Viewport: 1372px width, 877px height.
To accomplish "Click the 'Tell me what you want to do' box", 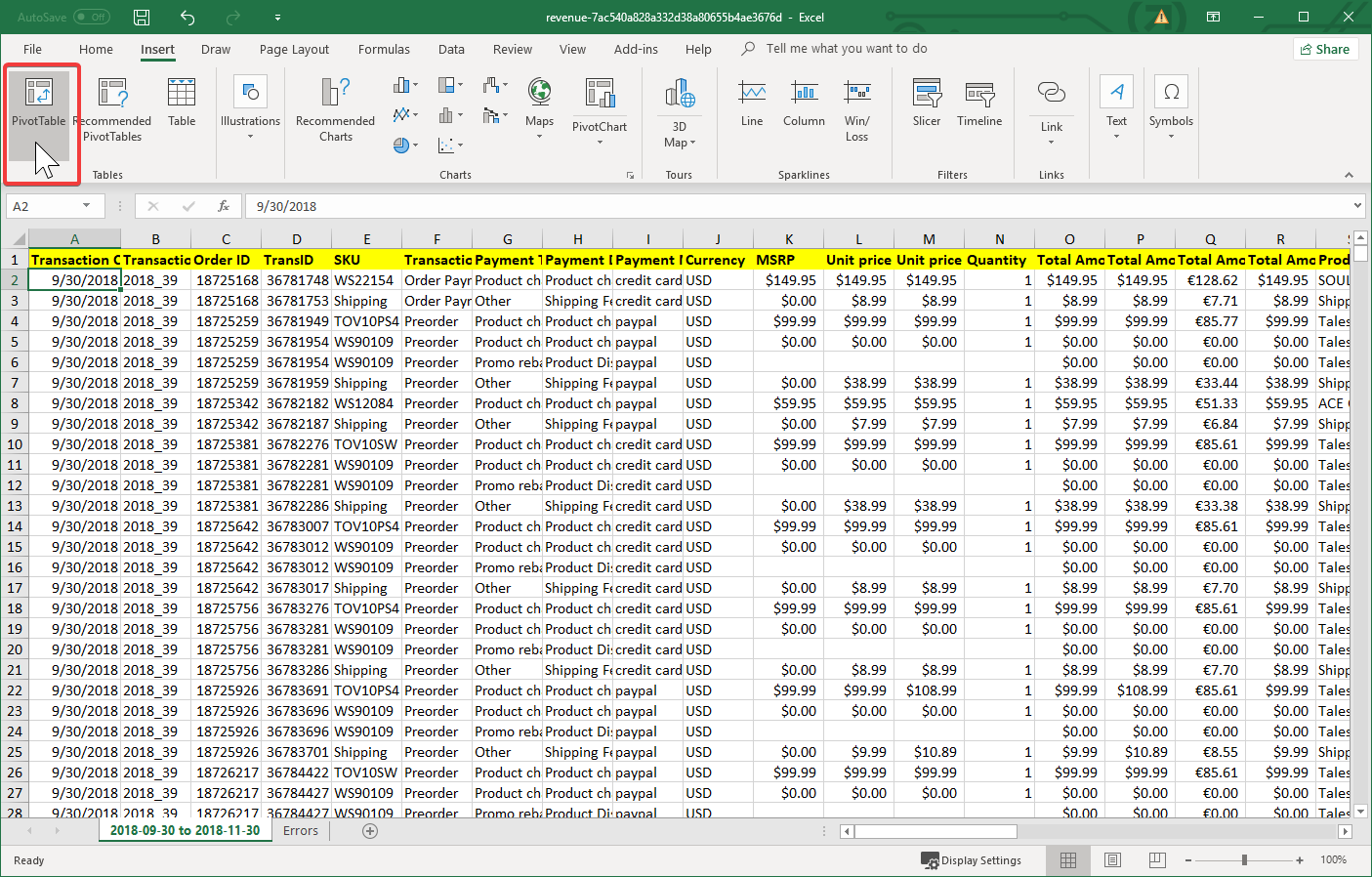I will pyautogui.click(x=846, y=49).
